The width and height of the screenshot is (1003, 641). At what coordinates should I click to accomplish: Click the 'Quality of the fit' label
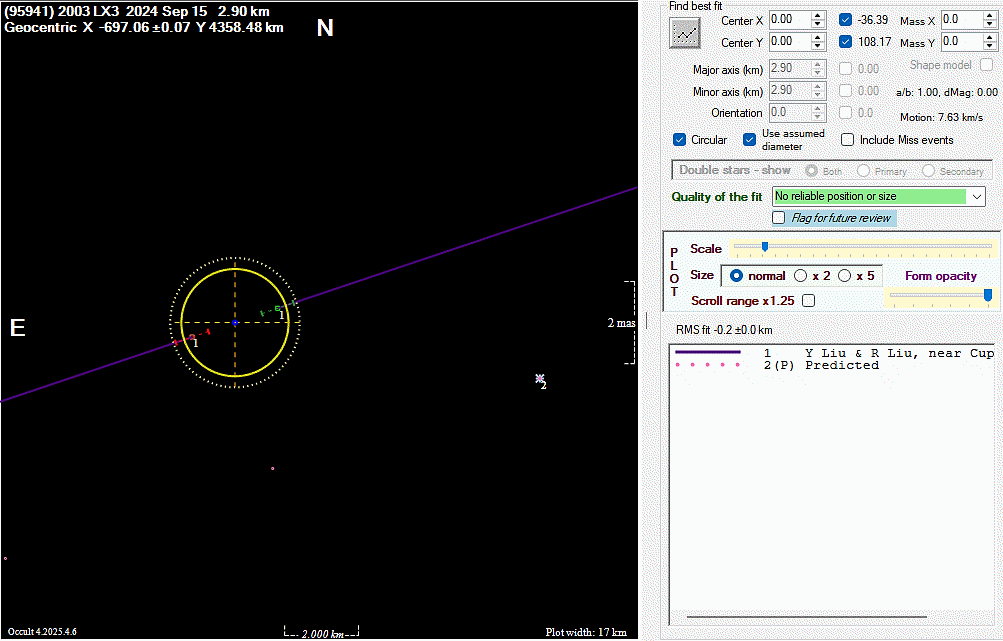716,197
